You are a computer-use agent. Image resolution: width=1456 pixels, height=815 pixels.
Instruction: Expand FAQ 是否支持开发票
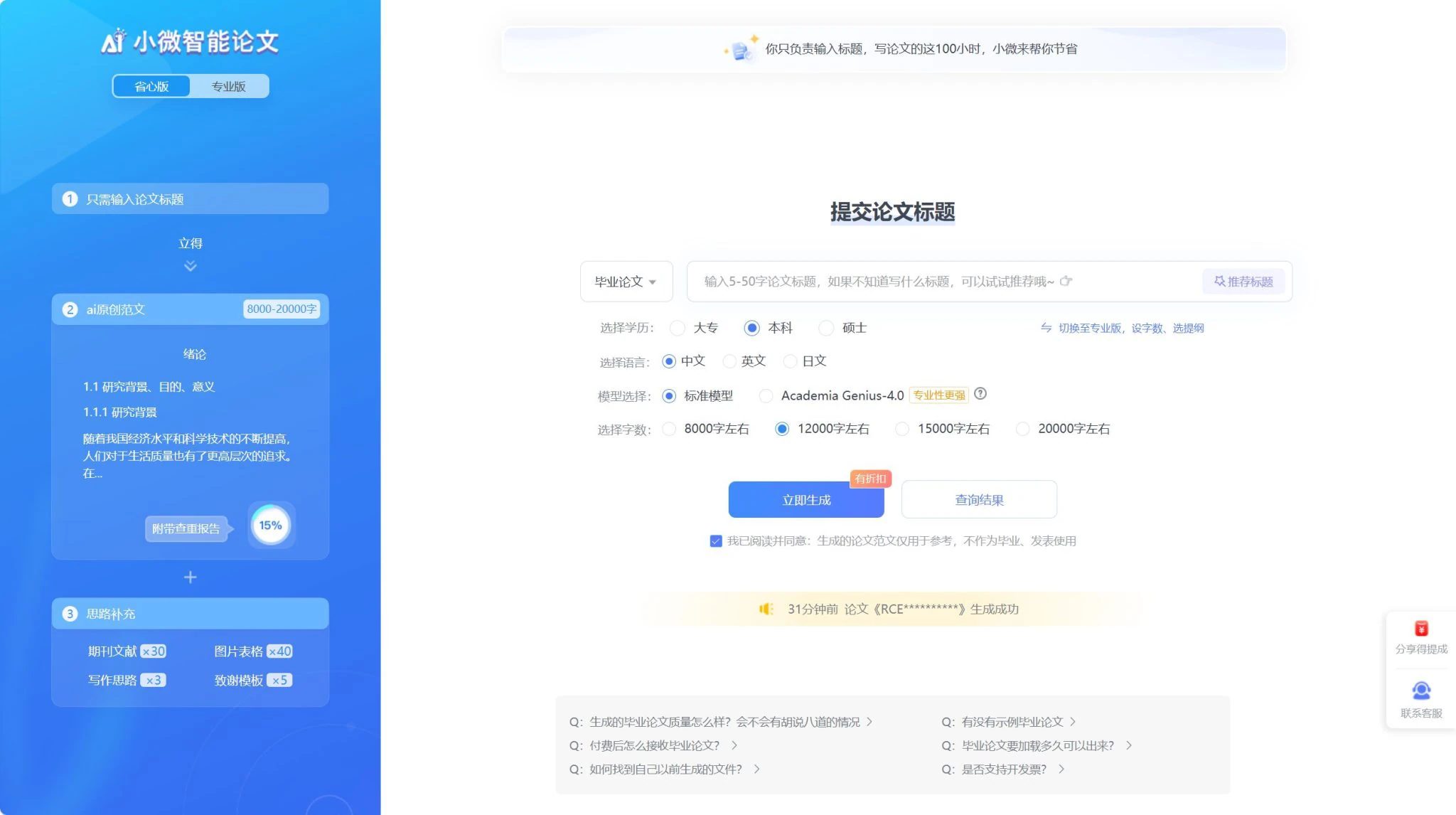click(1003, 769)
